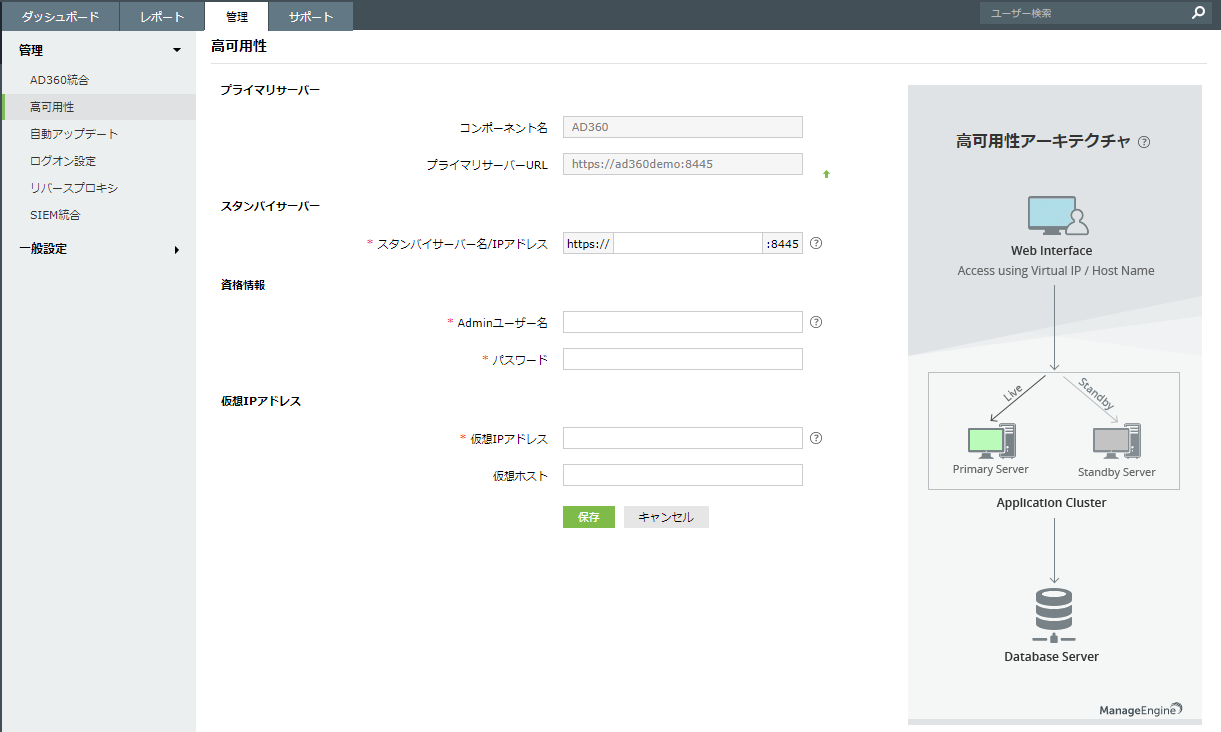Expand the 一般設定 sidebar section
Image resolution: width=1221 pixels, height=732 pixels.
[177, 249]
